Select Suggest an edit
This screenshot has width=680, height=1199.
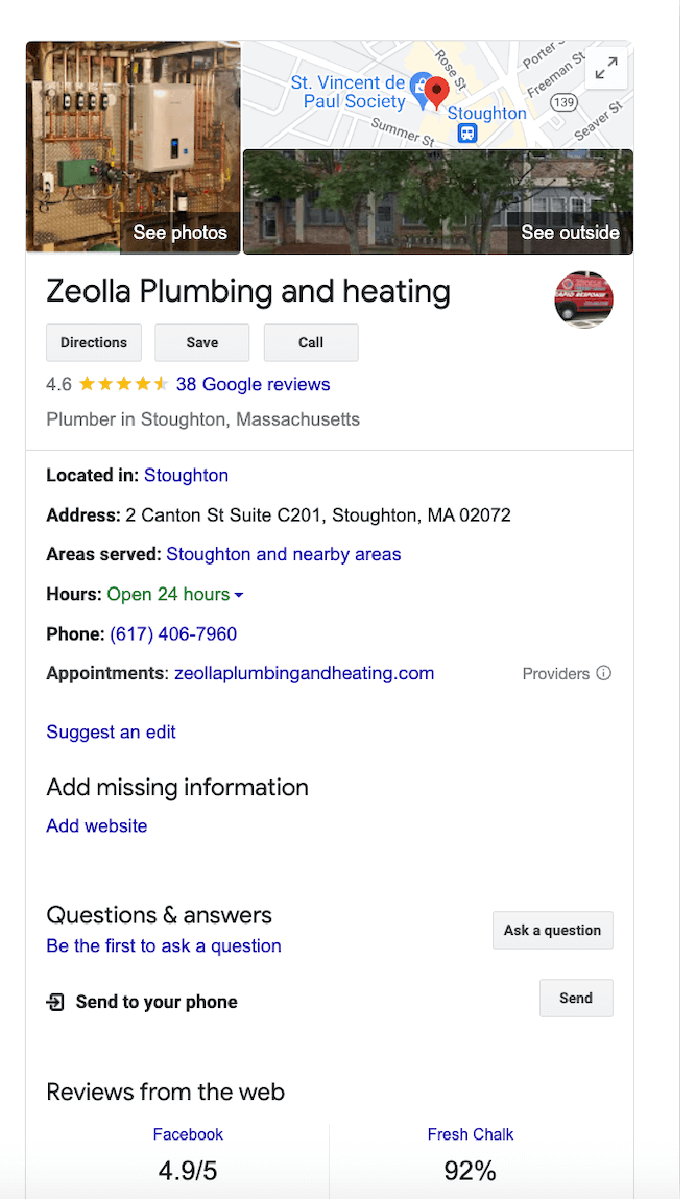pyautogui.click(x=110, y=732)
